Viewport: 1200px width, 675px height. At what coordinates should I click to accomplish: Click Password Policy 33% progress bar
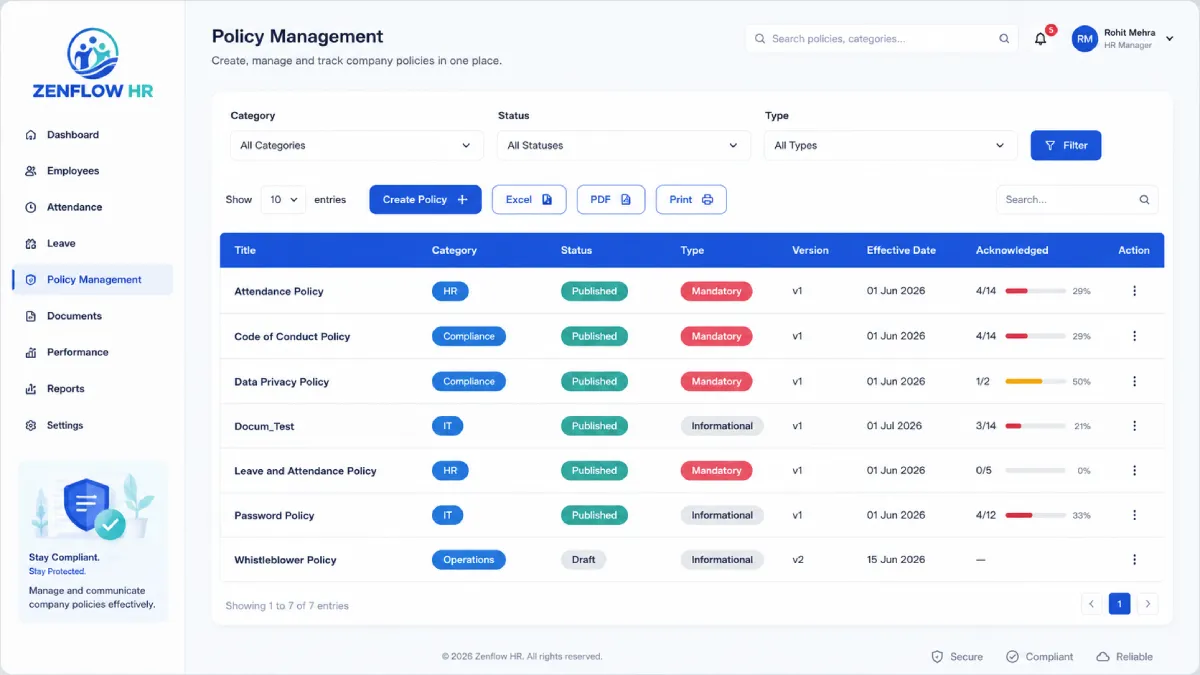click(1034, 515)
